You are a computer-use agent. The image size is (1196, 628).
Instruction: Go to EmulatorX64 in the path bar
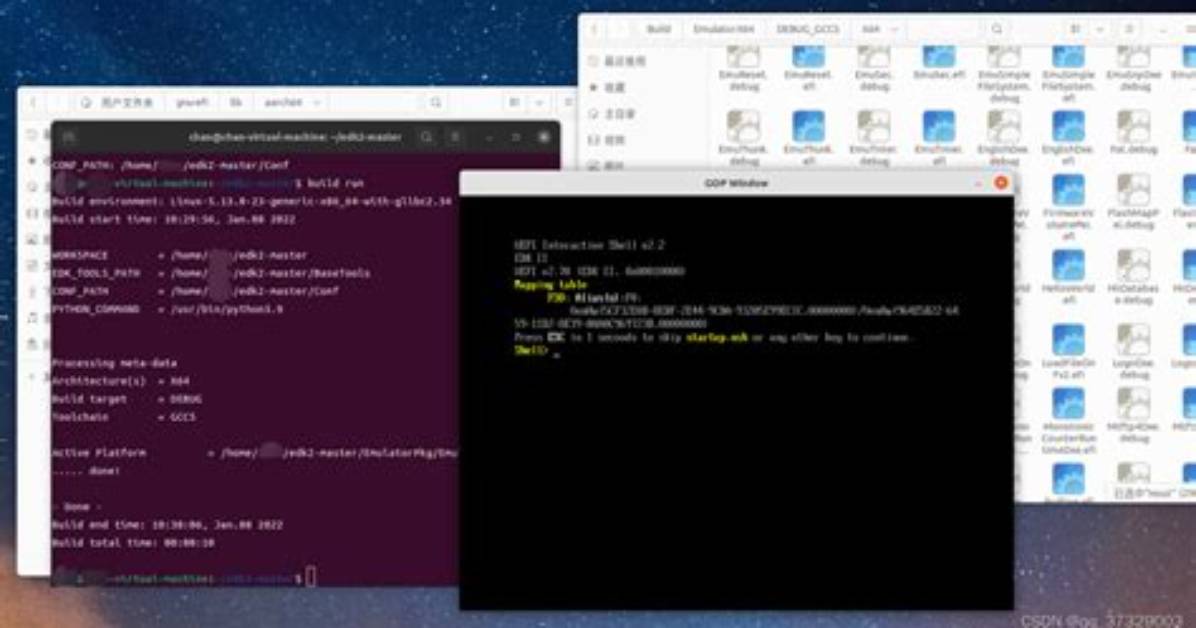(x=724, y=29)
